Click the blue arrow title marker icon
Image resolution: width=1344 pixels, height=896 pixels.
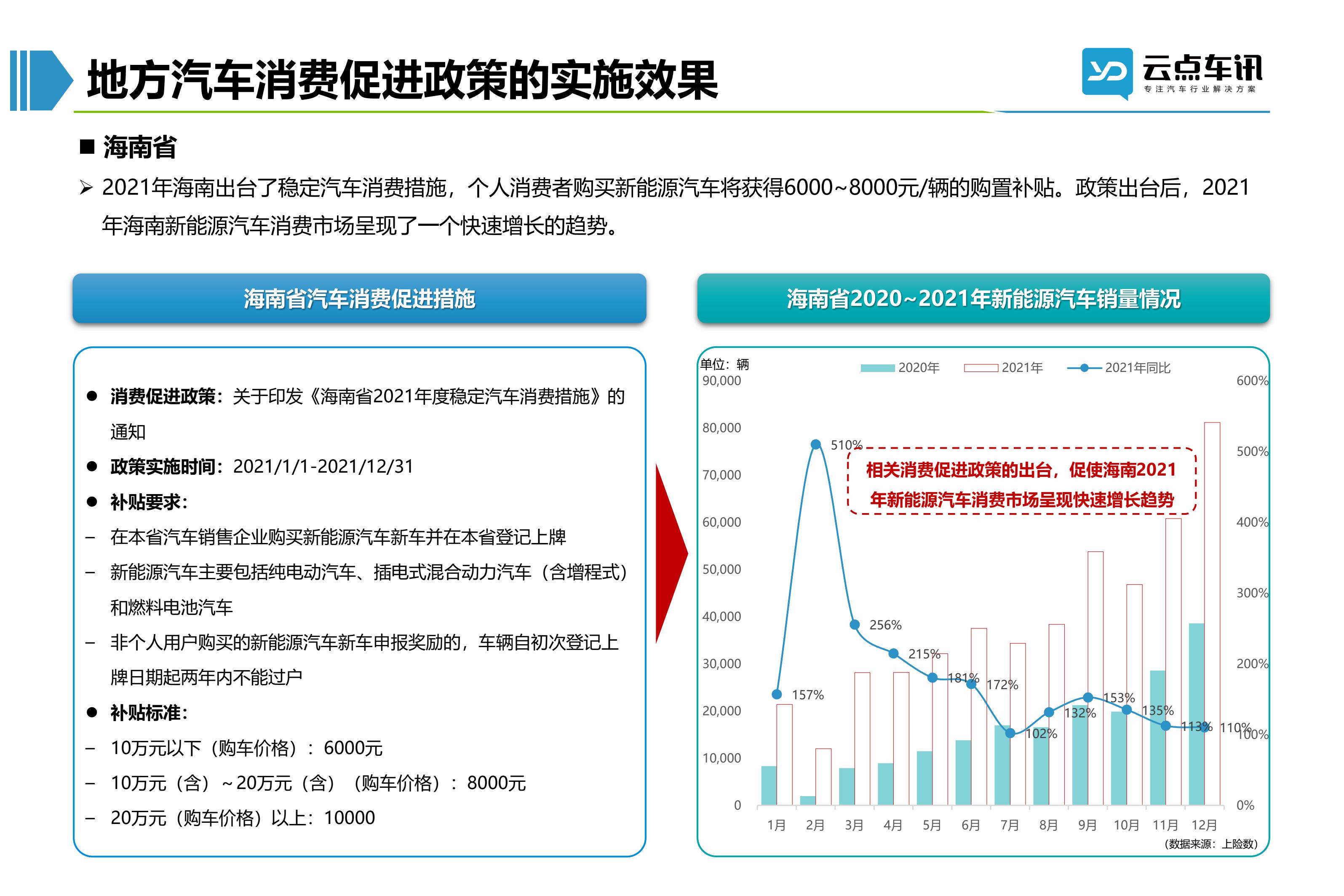click(42, 80)
